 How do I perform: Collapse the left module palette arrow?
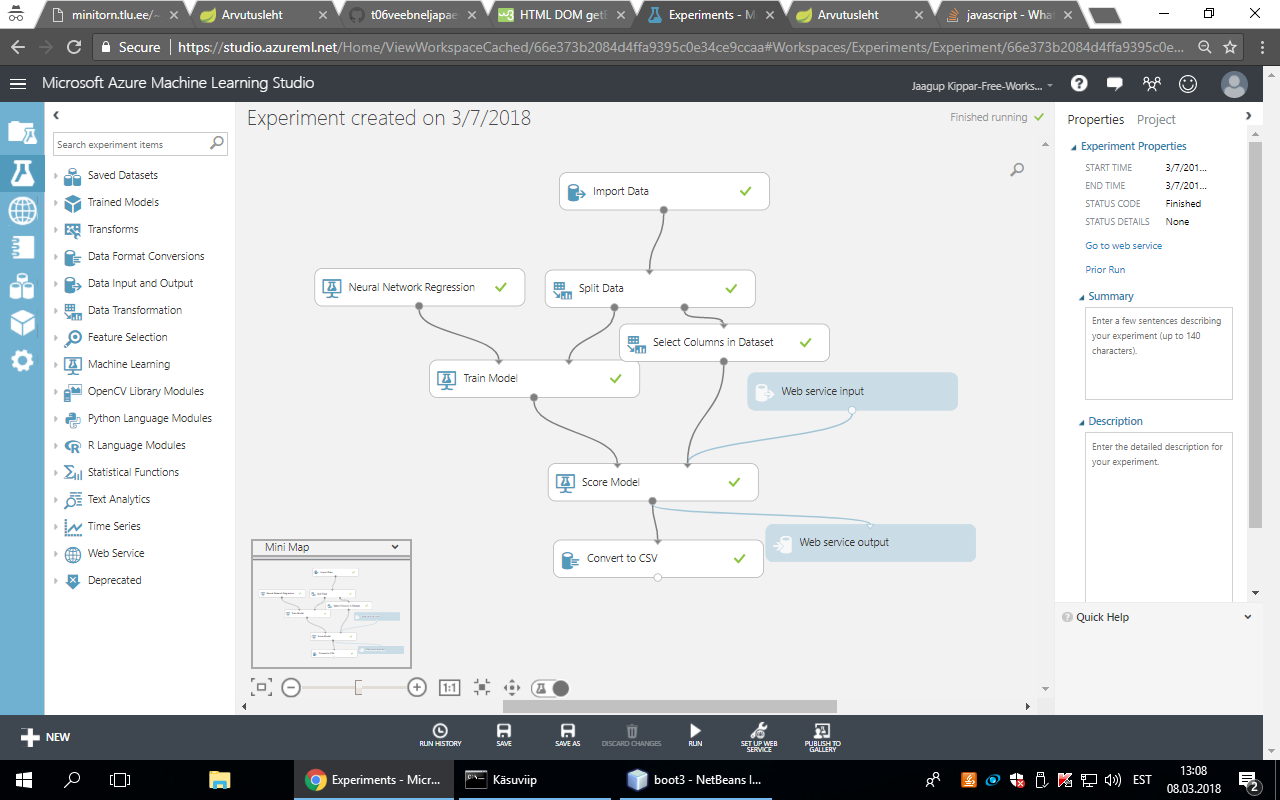pyautogui.click(x=56, y=116)
